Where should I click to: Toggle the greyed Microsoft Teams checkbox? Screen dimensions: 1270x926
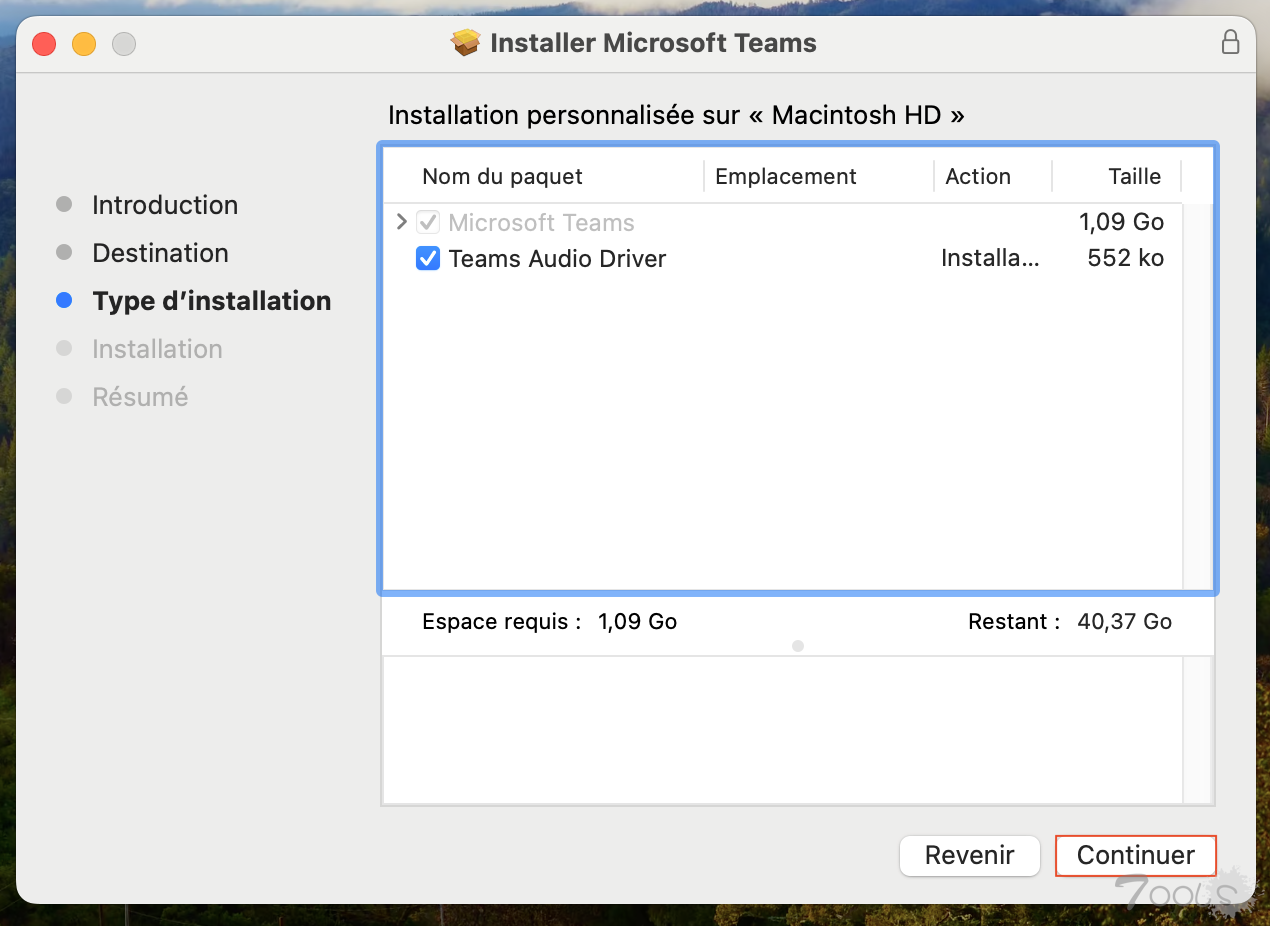point(428,223)
